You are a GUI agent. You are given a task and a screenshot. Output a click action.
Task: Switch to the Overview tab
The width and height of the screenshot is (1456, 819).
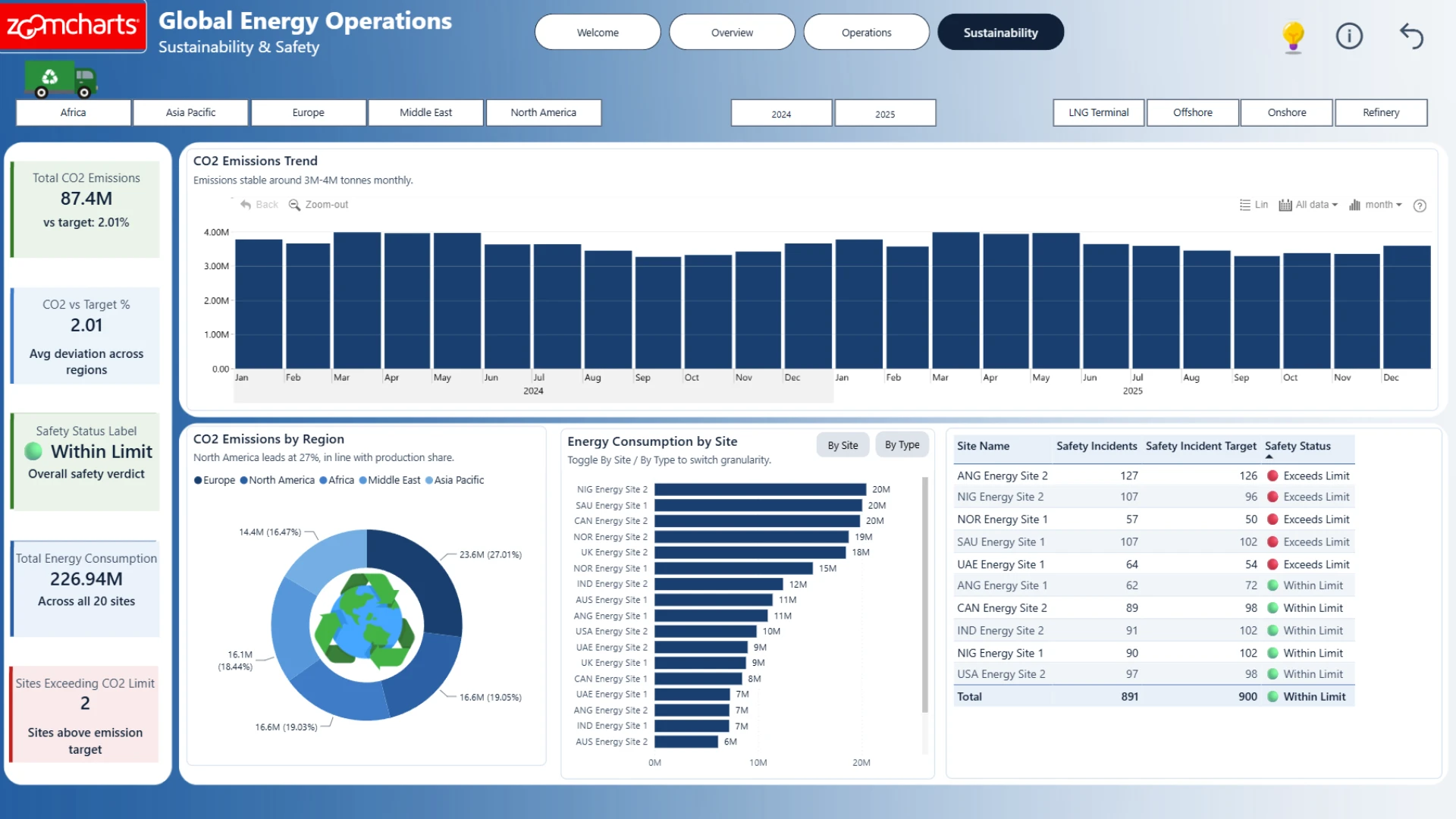click(x=732, y=33)
